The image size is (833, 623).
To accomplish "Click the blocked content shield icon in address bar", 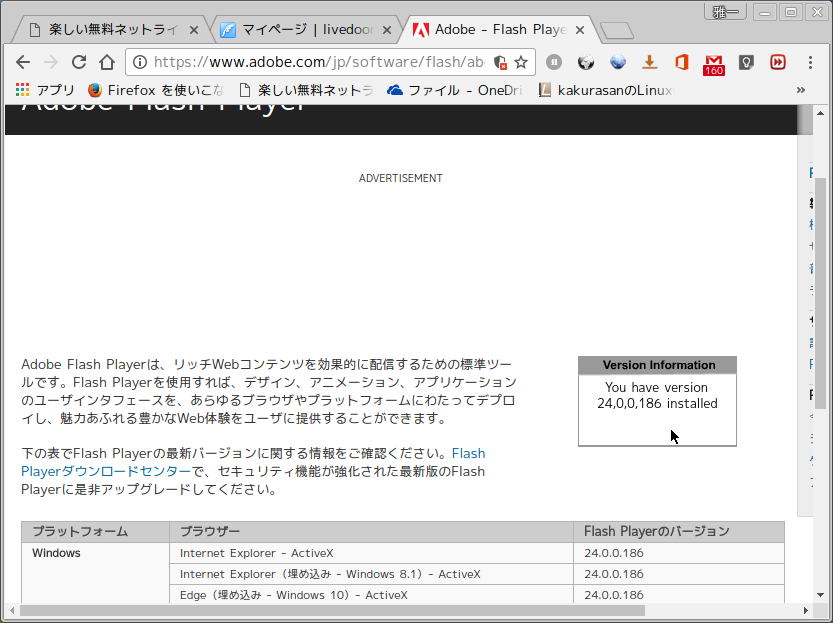I will (500, 62).
